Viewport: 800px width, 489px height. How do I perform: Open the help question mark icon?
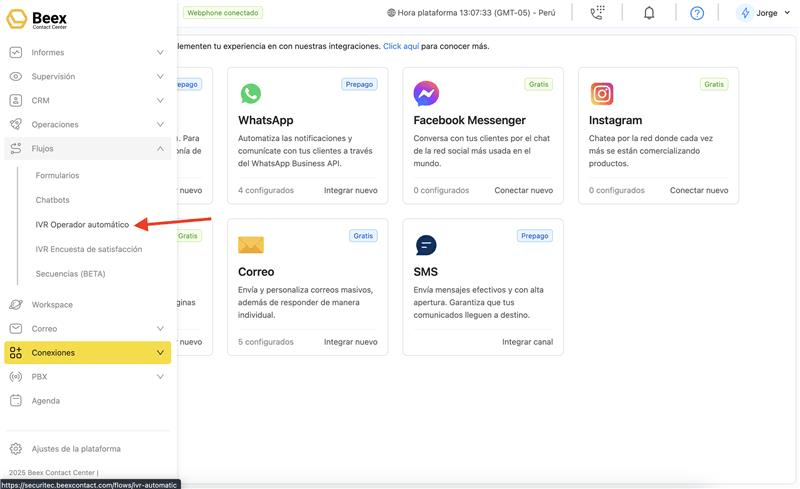[697, 13]
